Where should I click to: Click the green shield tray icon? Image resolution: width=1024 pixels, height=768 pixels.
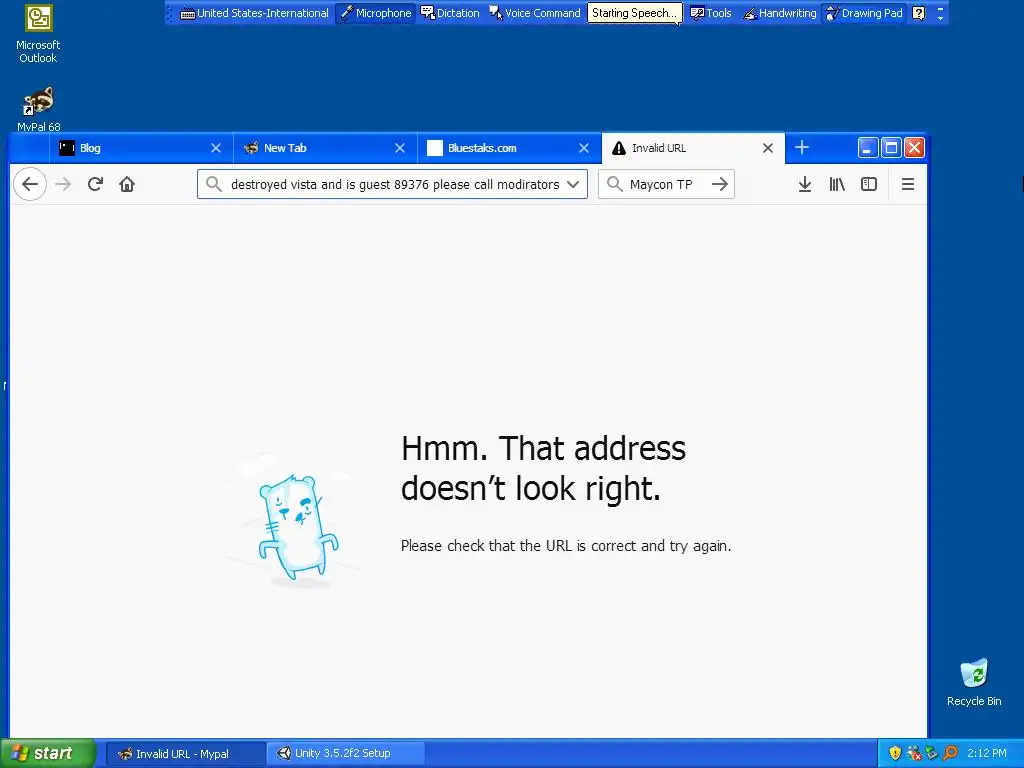(932, 753)
